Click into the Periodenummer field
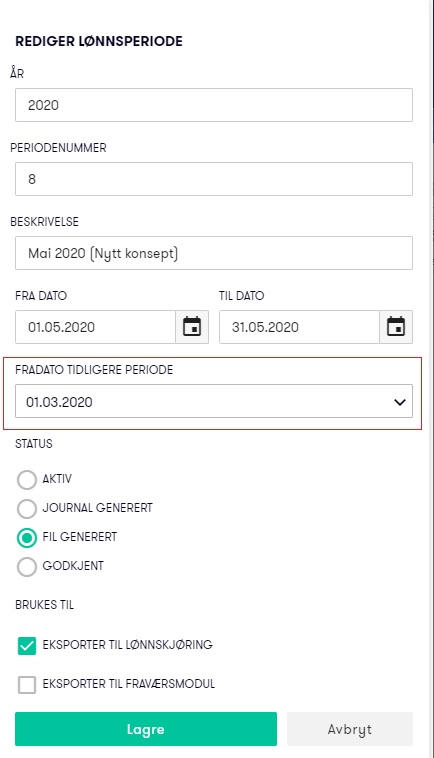This screenshot has width=434, height=758. click(214, 179)
